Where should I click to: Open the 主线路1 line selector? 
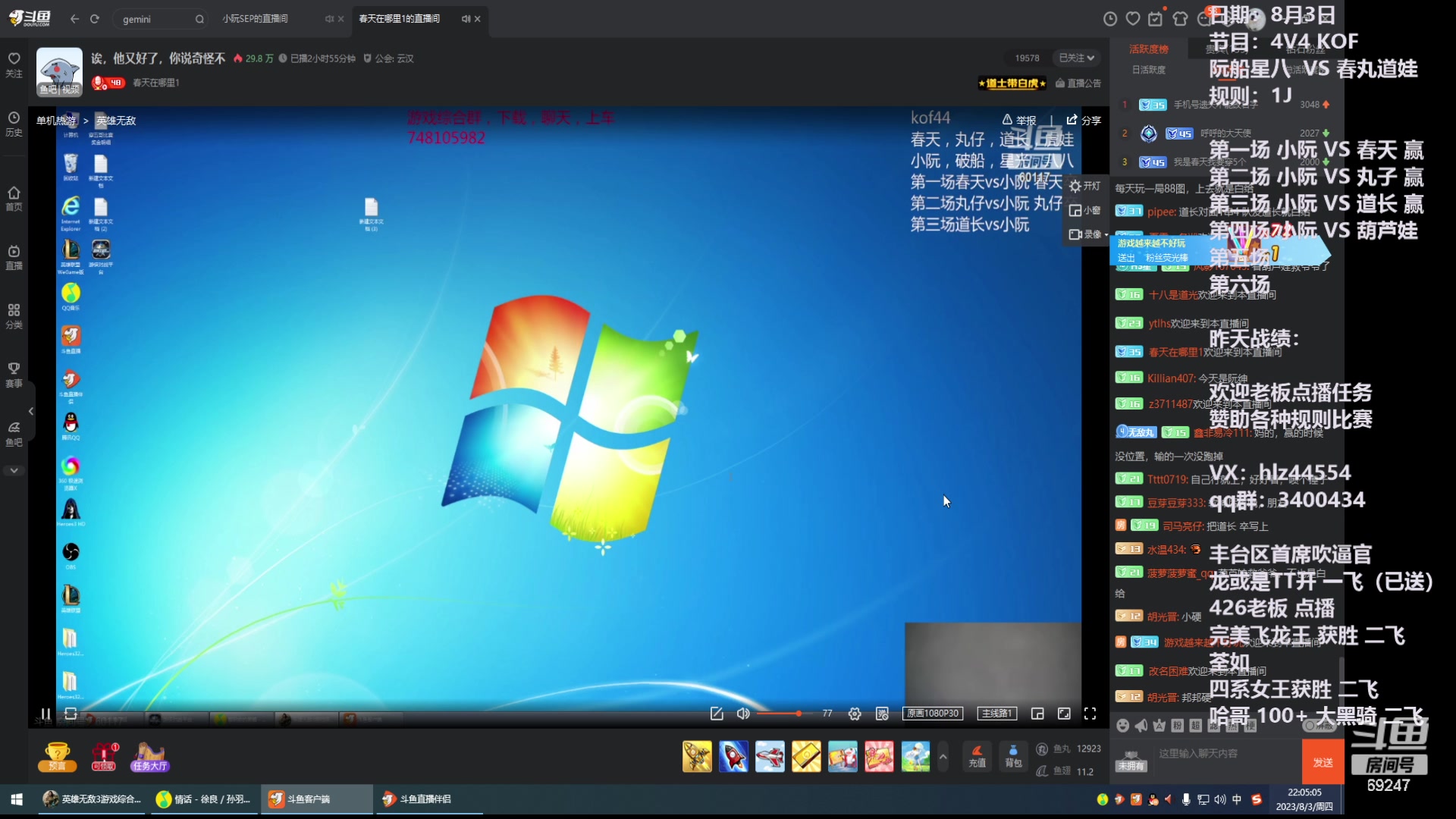(x=996, y=714)
